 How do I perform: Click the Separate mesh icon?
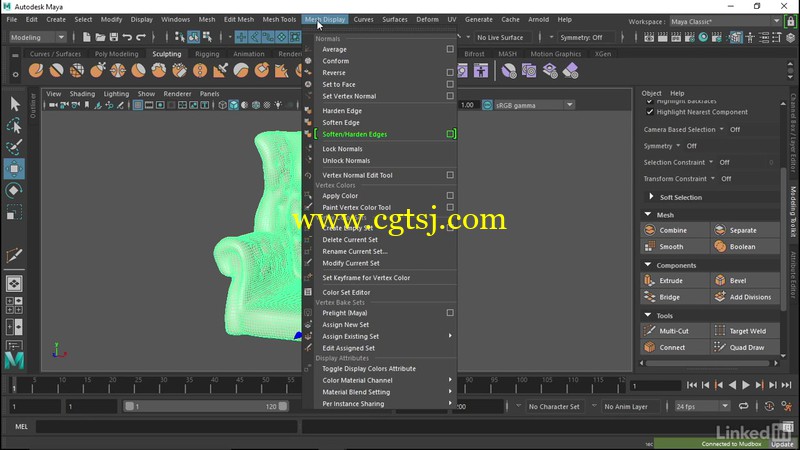[720, 230]
